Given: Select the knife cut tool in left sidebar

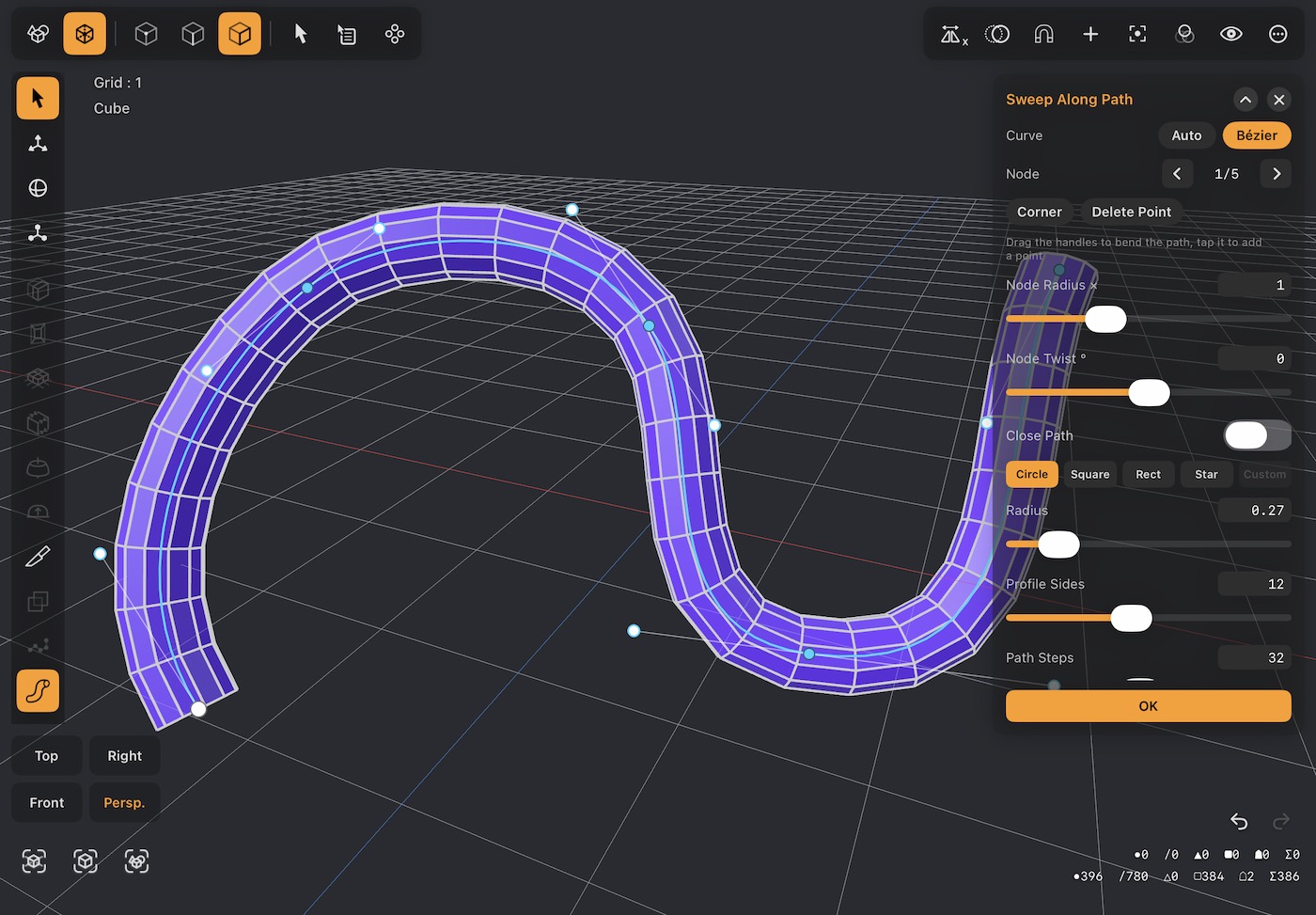Looking at the screenshot, I should (38, 557).
